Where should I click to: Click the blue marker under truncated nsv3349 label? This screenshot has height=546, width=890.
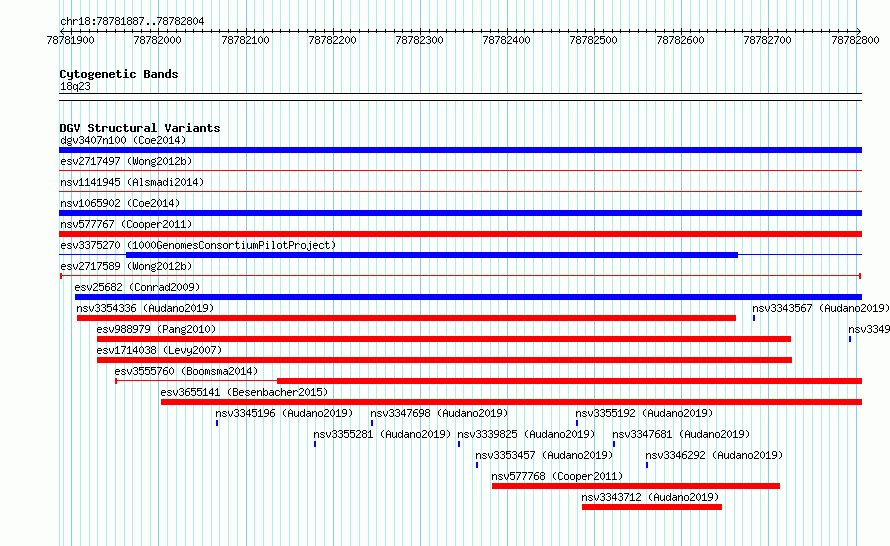850,339
